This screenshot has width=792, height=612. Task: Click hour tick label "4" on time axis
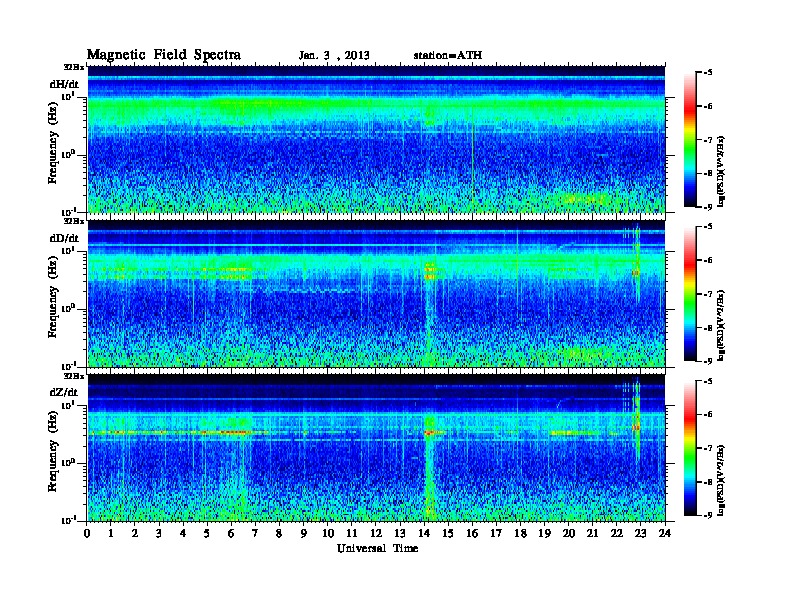(183, 533)
